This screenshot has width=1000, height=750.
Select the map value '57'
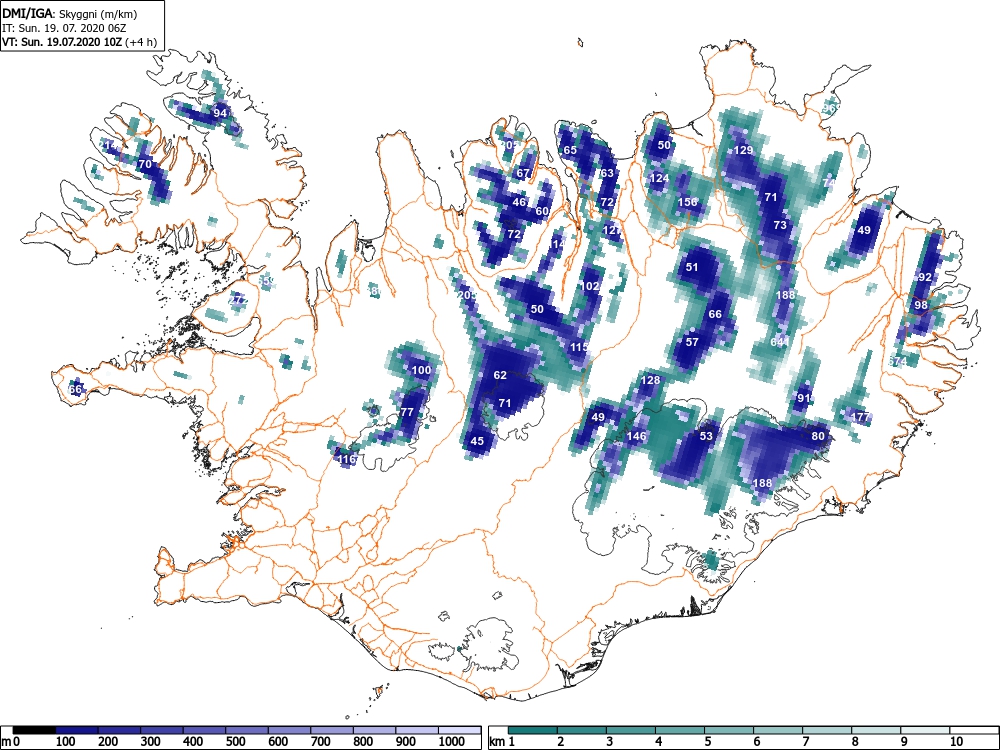click(692, 342)
